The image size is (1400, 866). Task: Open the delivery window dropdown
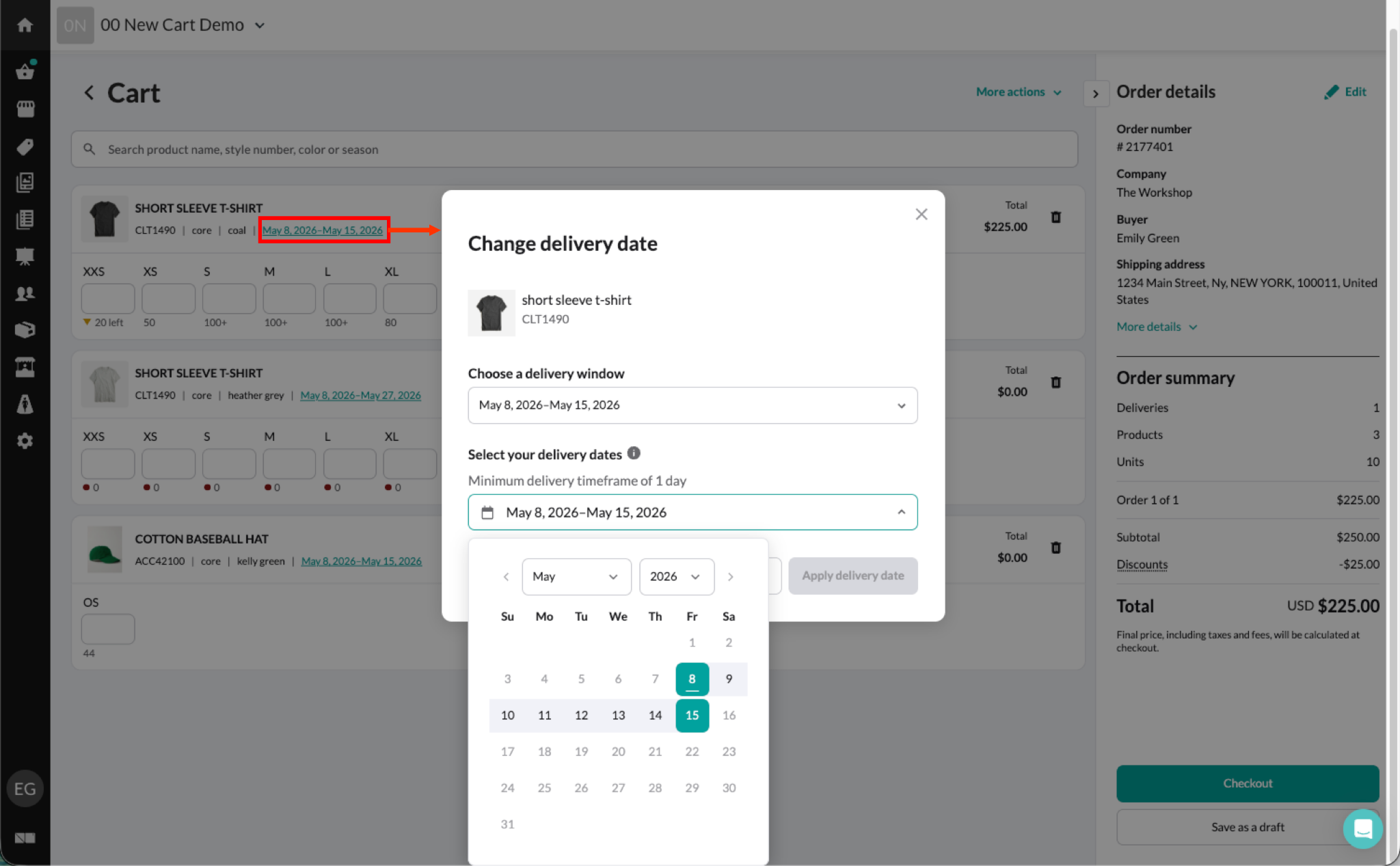[692, 405]
